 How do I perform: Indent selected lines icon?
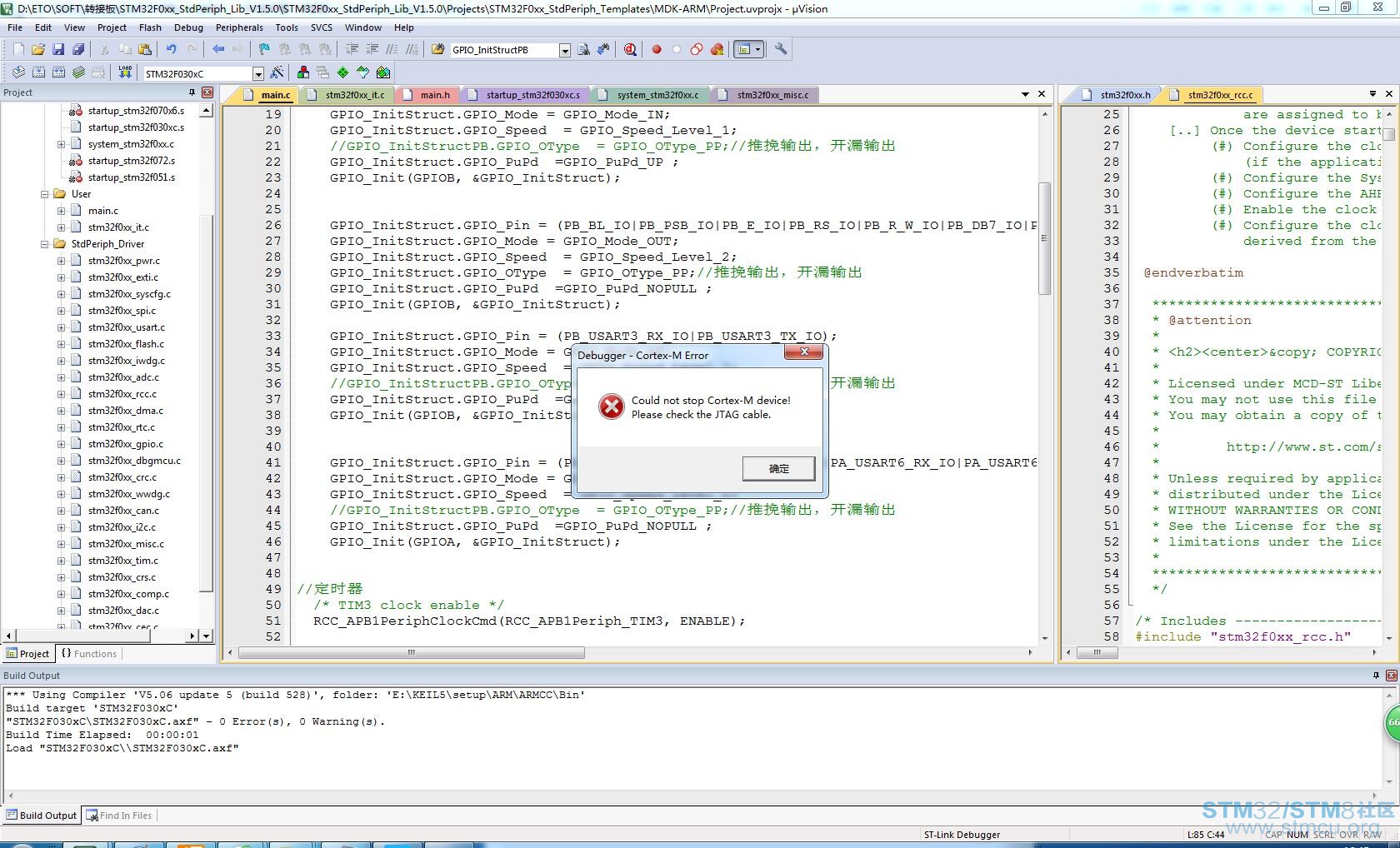352,49
